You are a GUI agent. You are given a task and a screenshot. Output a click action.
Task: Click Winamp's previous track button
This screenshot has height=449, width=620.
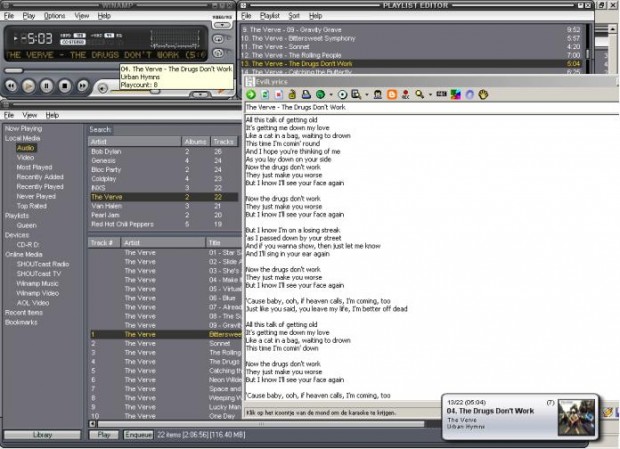11,86
